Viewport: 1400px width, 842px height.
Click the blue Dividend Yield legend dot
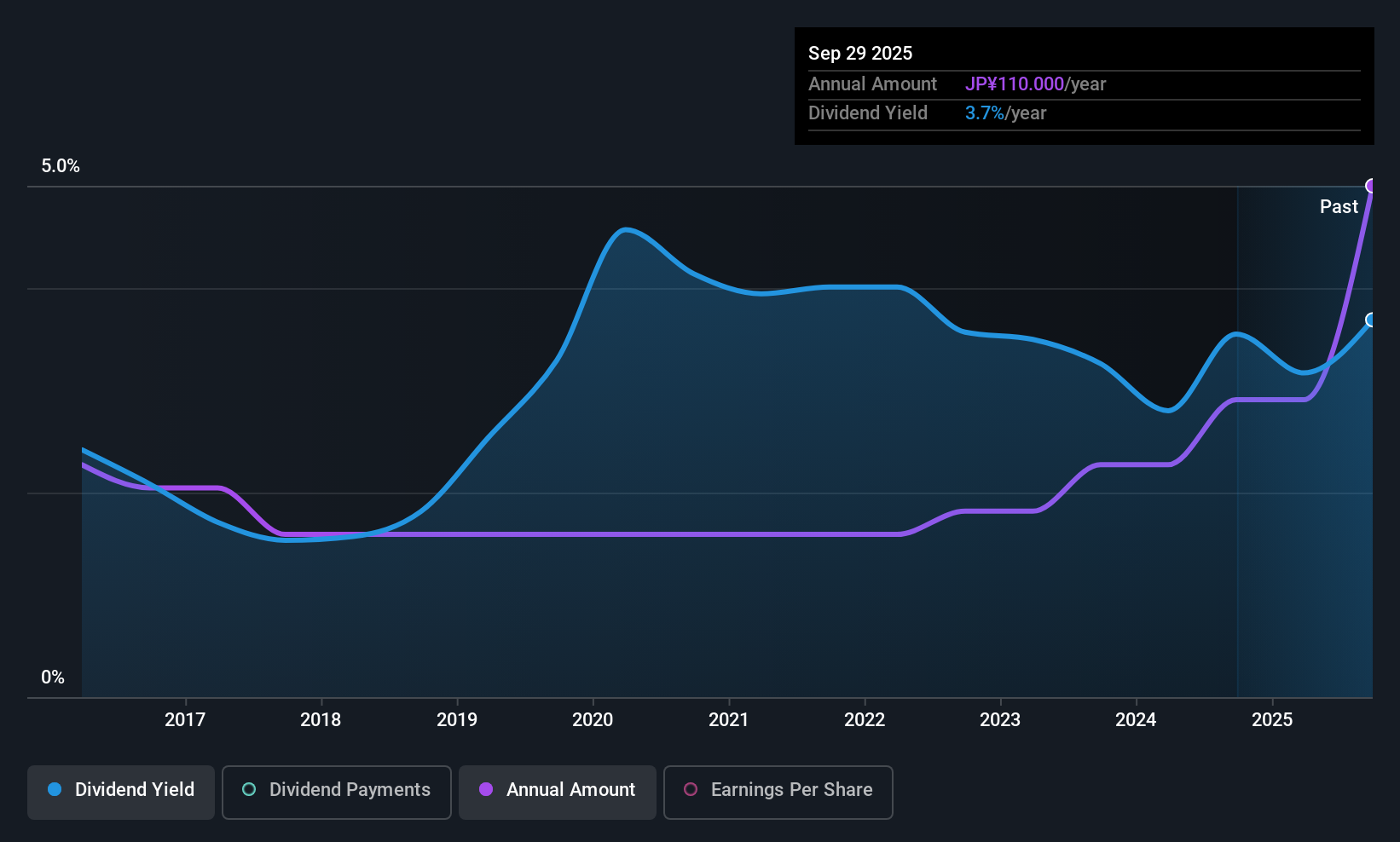(x=55, y=790)
